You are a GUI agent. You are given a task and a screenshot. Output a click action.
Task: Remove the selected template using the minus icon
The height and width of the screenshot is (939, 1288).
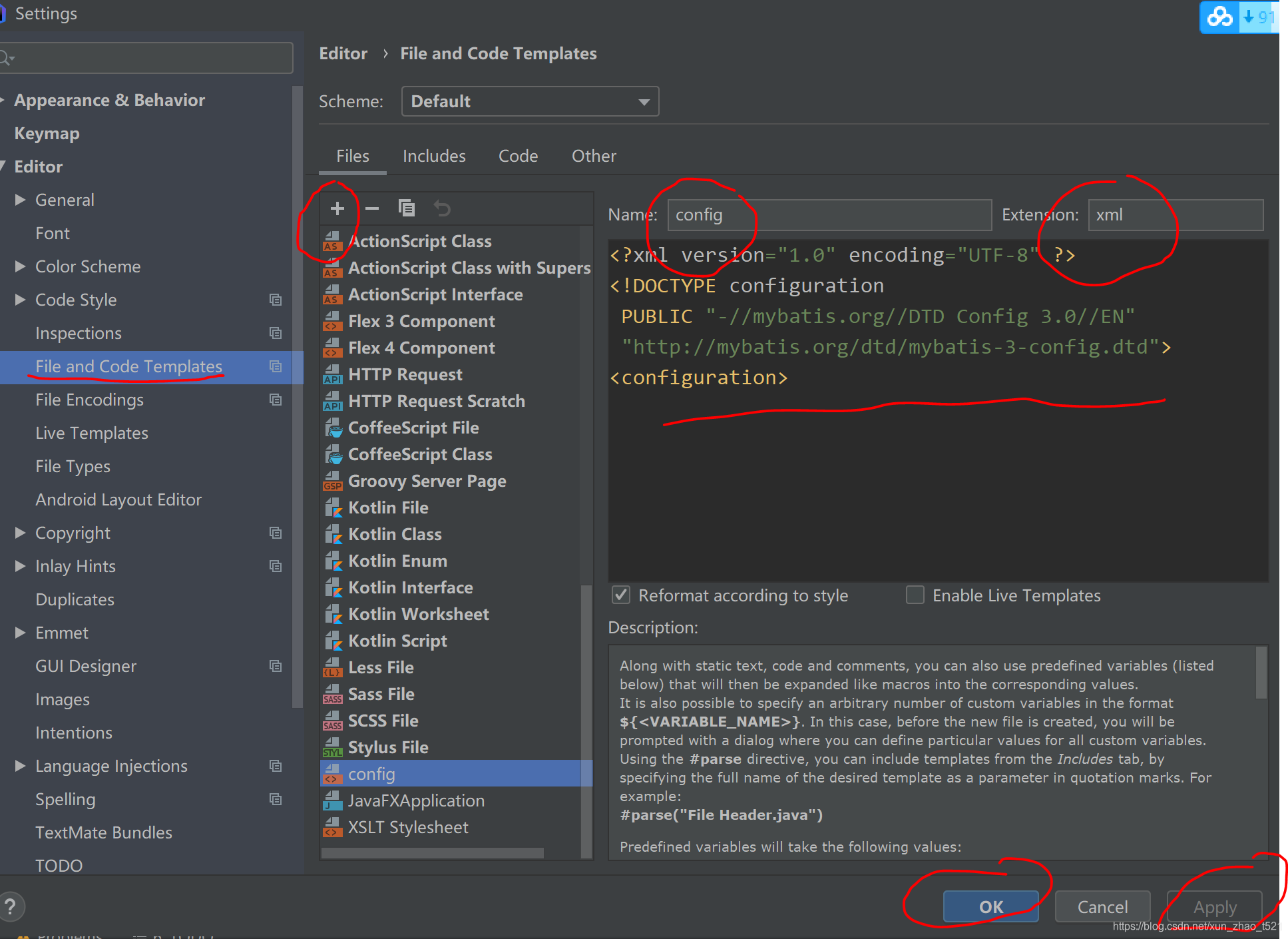coord(372,208)
